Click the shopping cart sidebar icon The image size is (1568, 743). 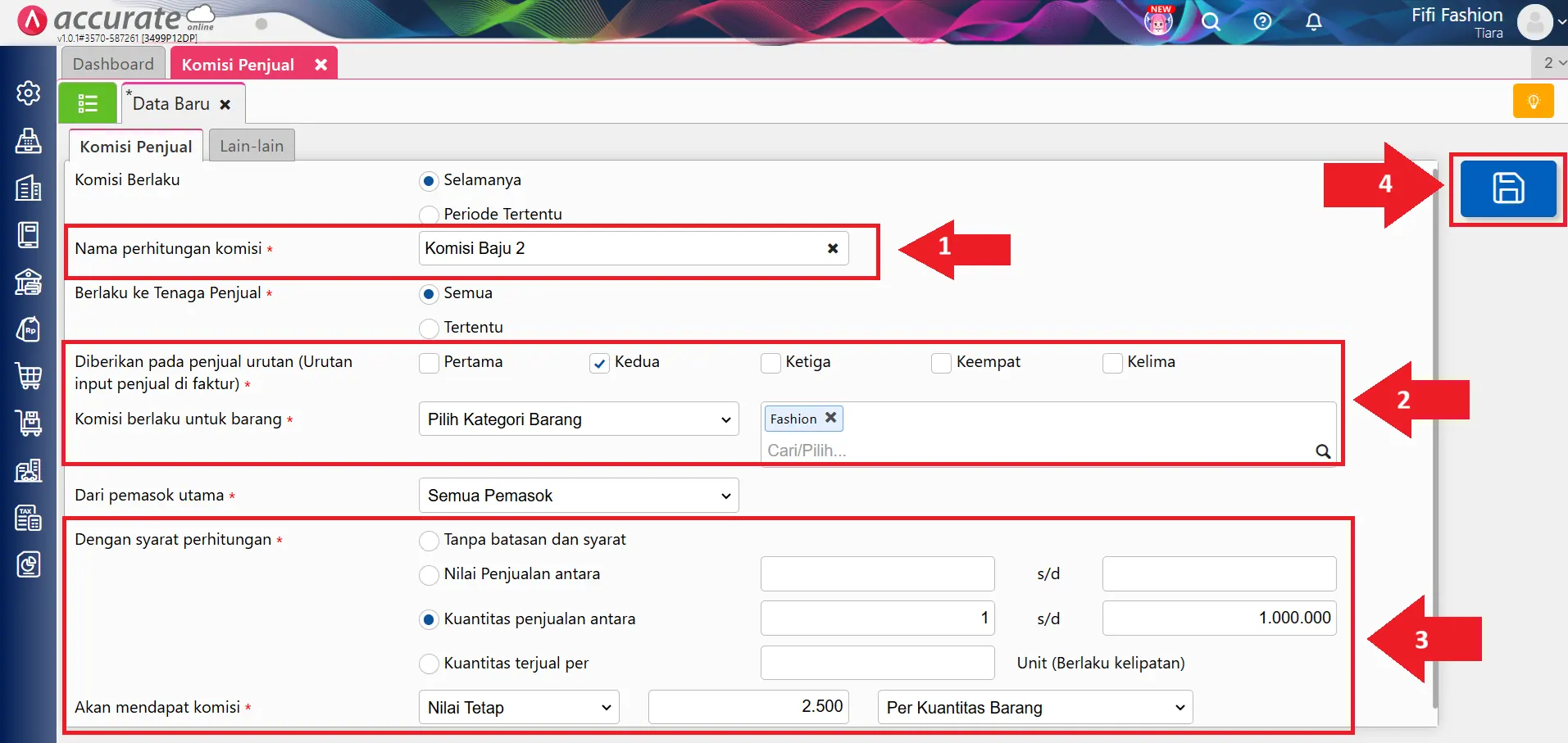click(x=29, y=376)
